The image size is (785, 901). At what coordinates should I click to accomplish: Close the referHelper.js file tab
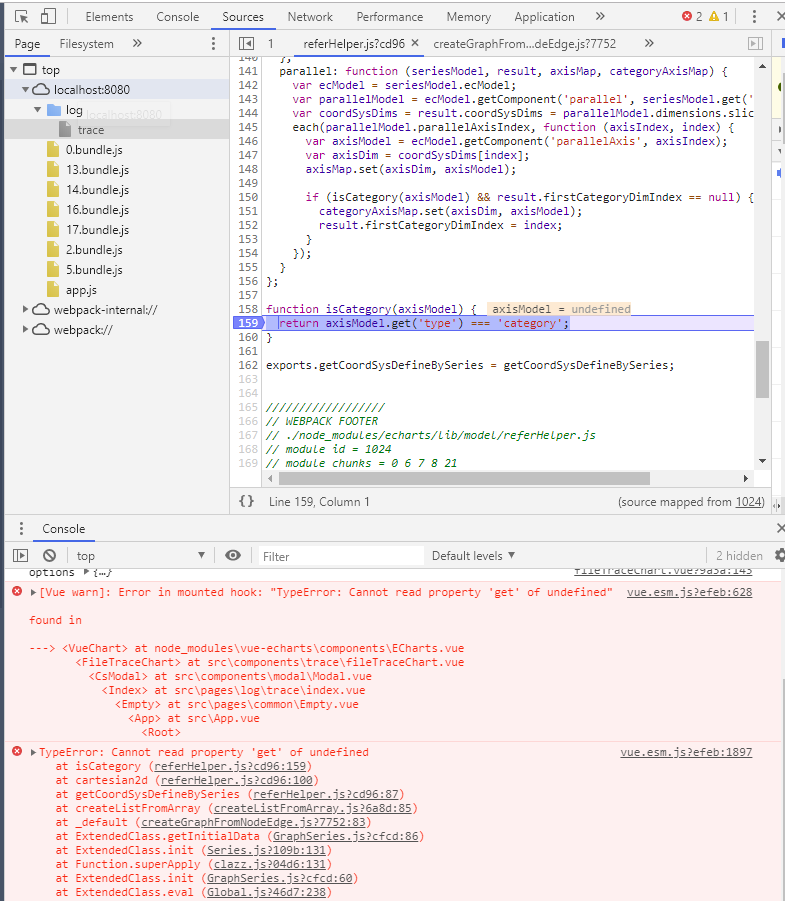pos(414,44)
